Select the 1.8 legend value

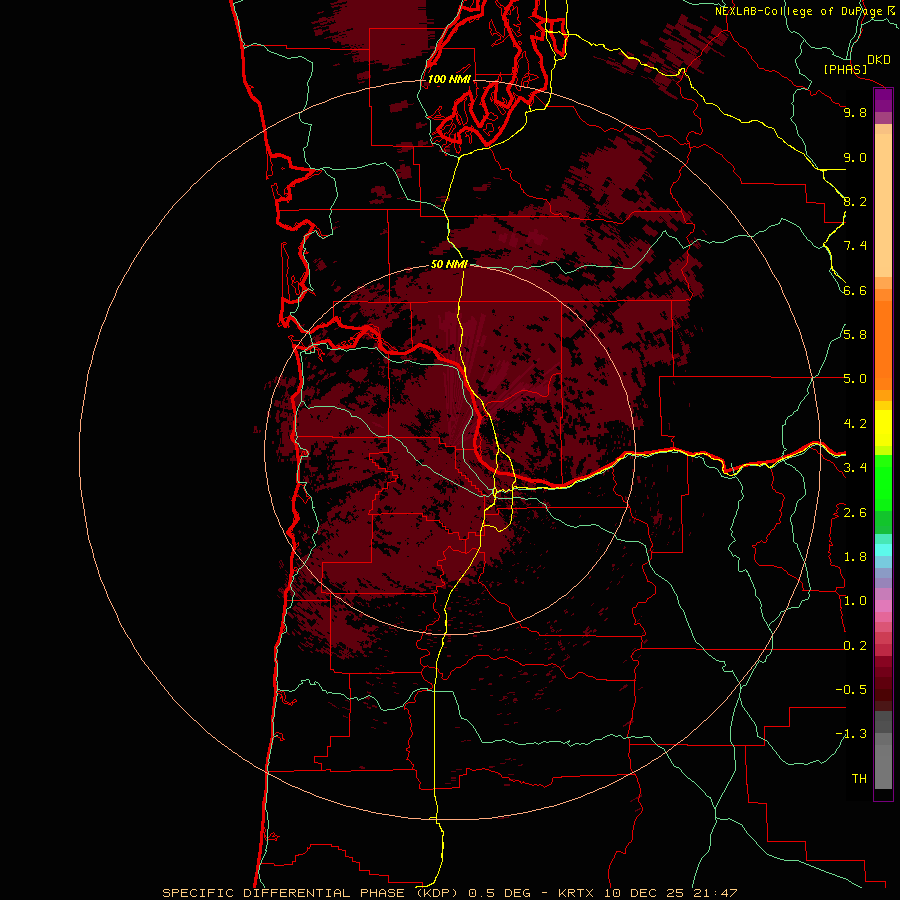pyautogui.click(x=855, y=557)
